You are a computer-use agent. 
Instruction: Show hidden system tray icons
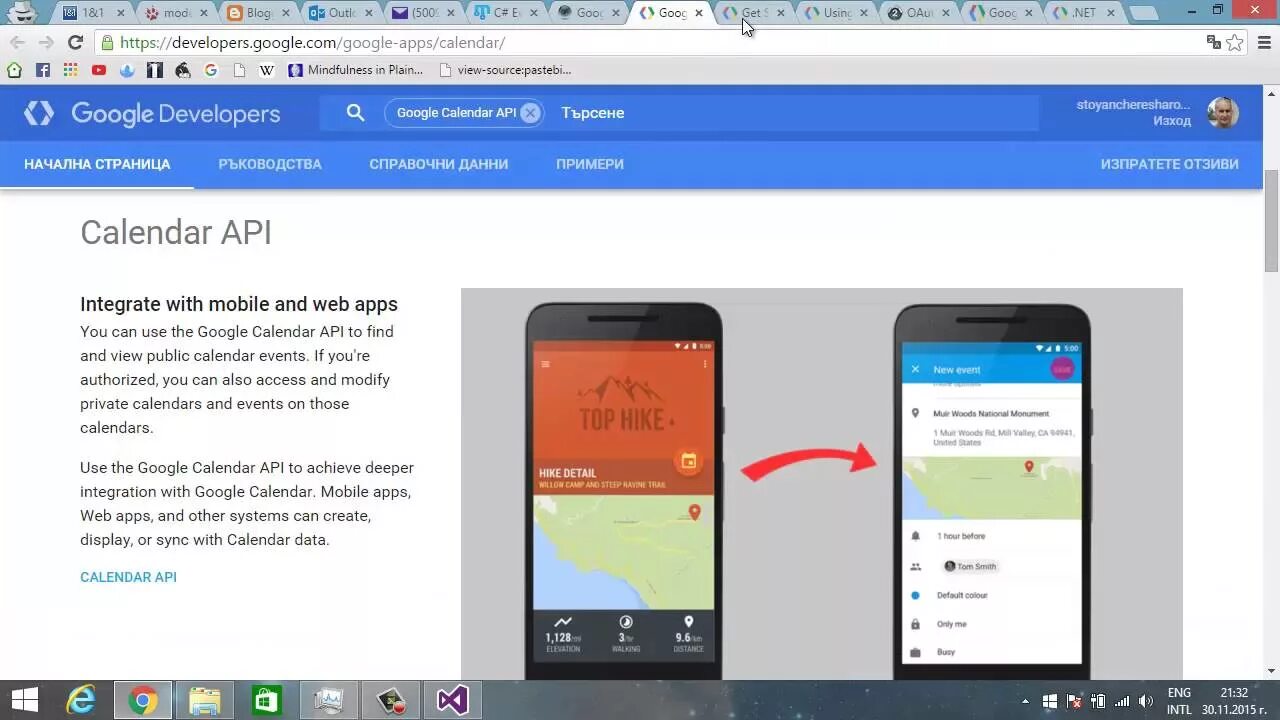pyautogui.click(x=1025, y=701)
